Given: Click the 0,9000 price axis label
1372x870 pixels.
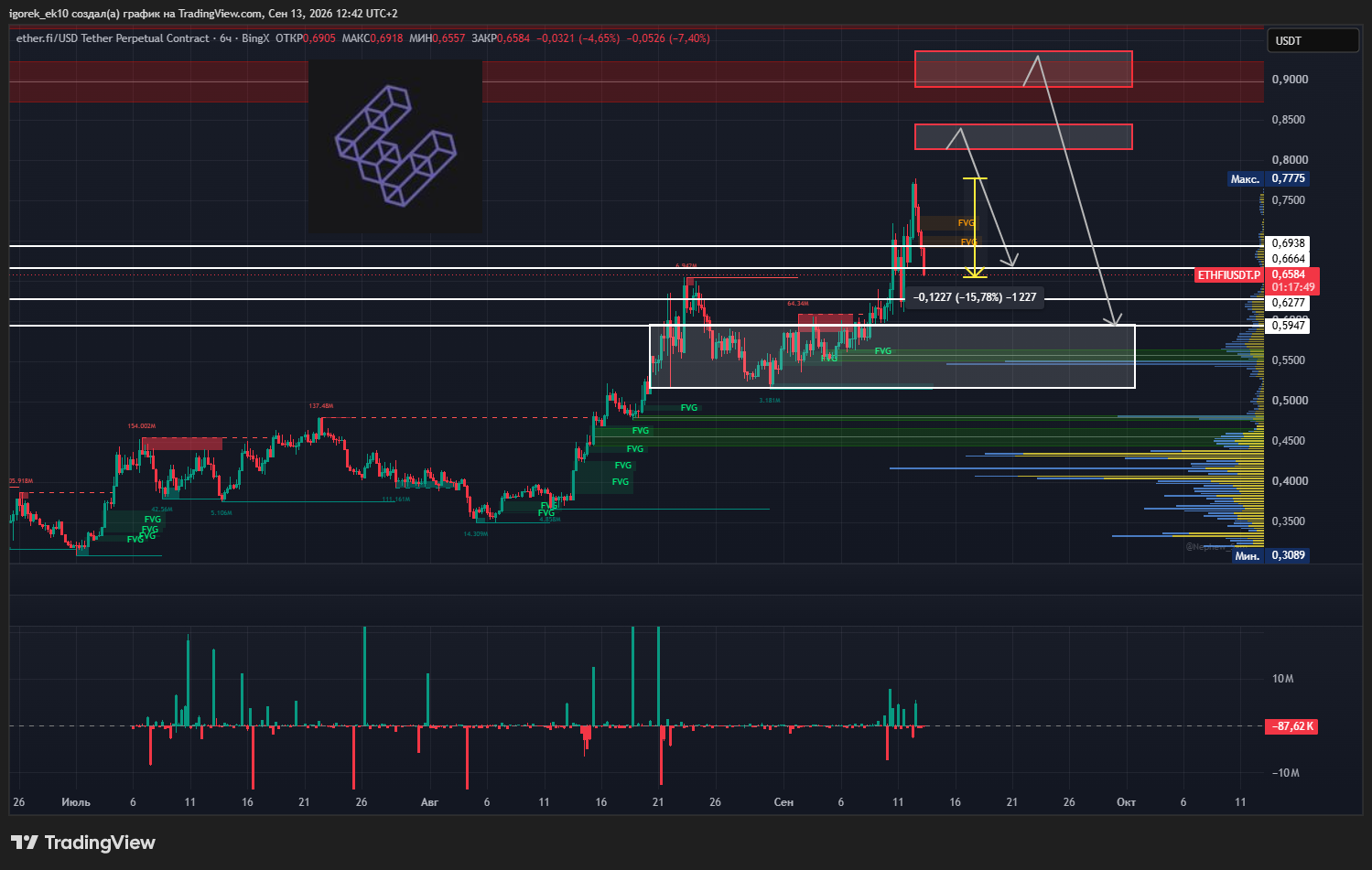Looking at the screenshot, I should [x=1290, y=80].
